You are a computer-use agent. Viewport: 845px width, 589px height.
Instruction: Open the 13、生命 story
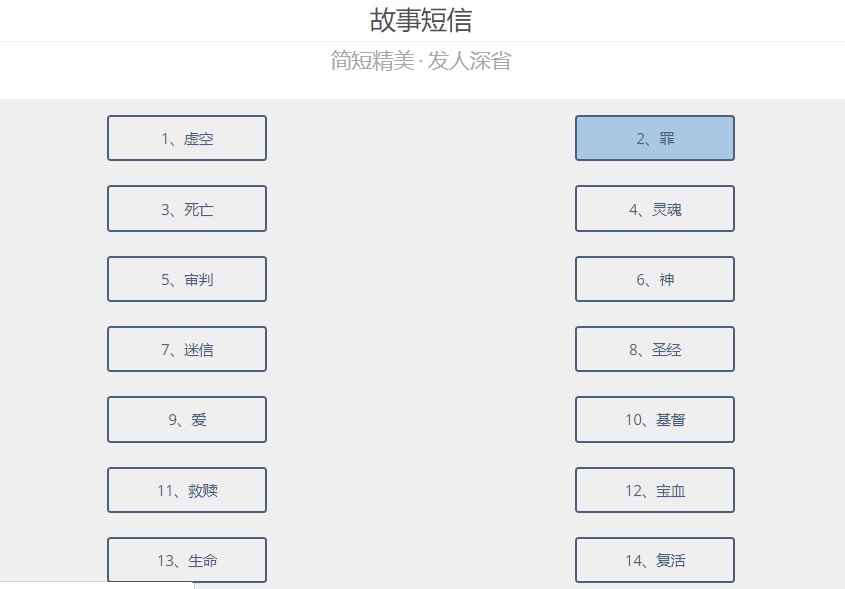pyautogui.click(x=187, y=560)
